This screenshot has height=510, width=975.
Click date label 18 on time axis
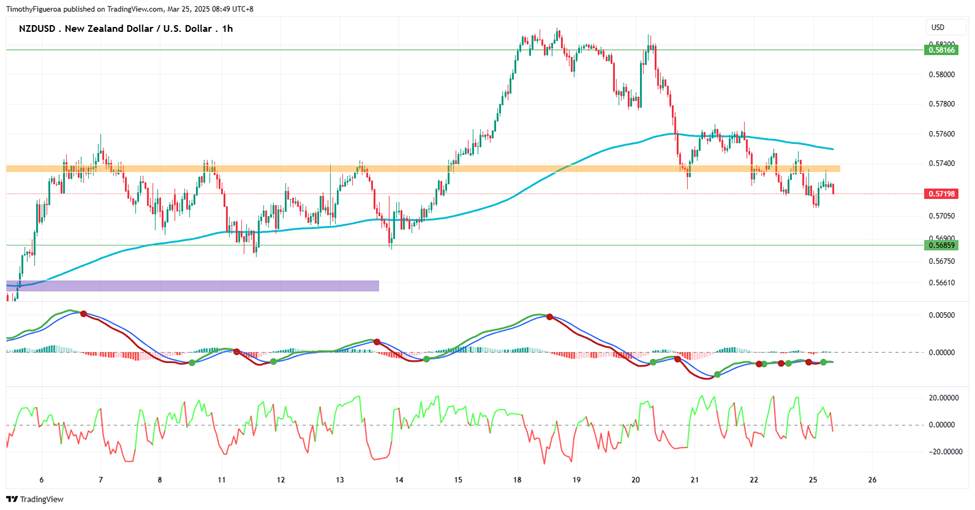[517, 480]
